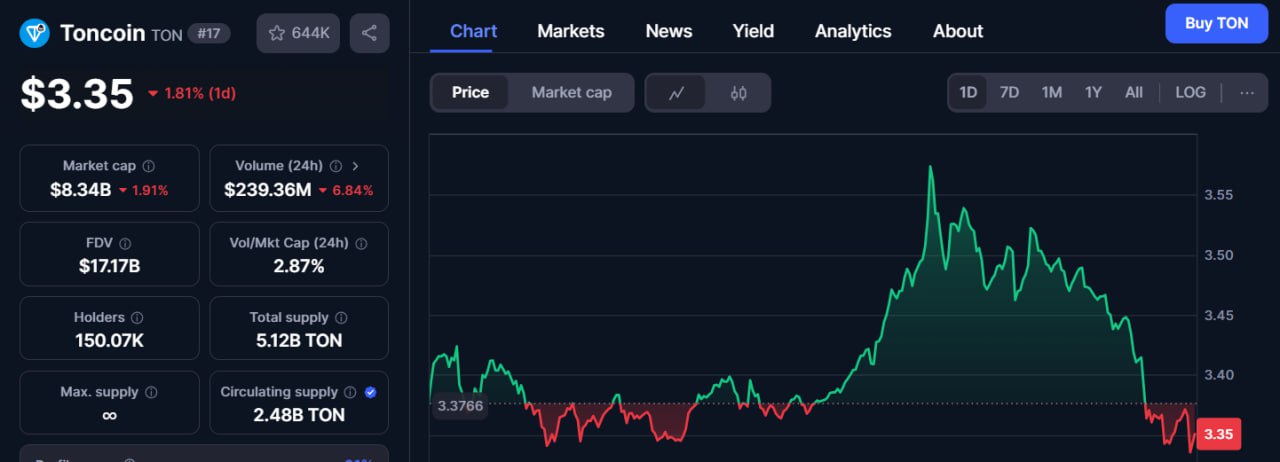Viewport: 1280px width, 462px height.
Task: Open the Chart tab
Action: tap(473, 31)
